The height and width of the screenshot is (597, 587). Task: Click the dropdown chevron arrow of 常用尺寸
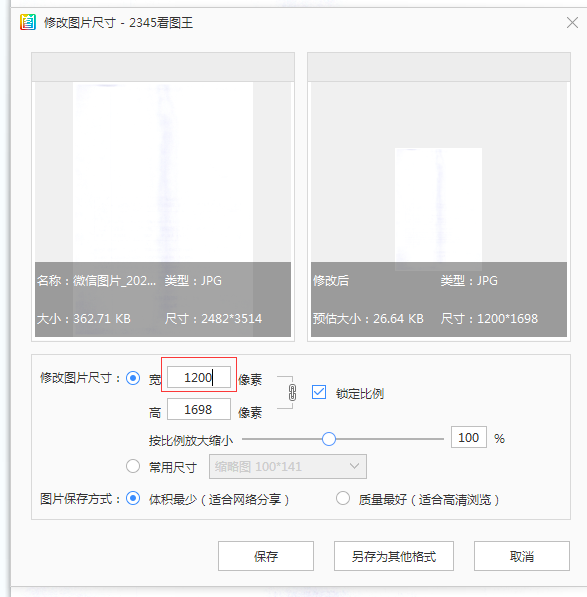pos(354,466)
